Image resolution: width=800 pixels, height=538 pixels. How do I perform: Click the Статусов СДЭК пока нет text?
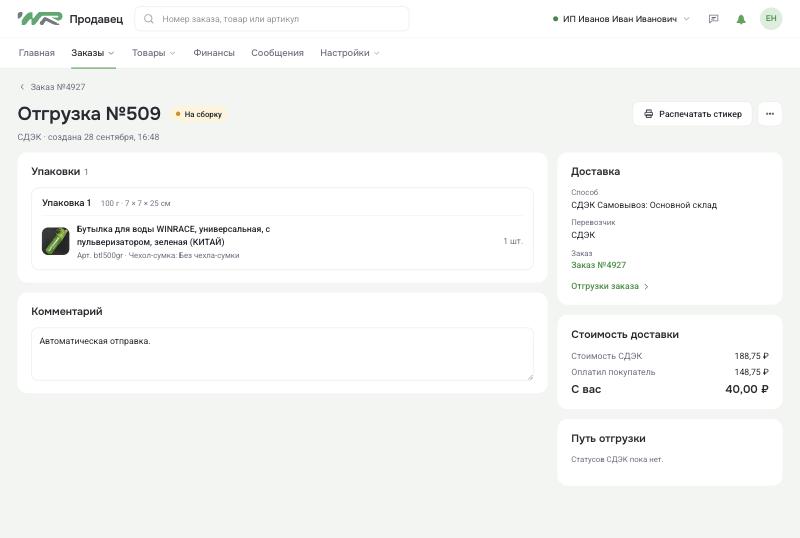click(x=617, y=459)
